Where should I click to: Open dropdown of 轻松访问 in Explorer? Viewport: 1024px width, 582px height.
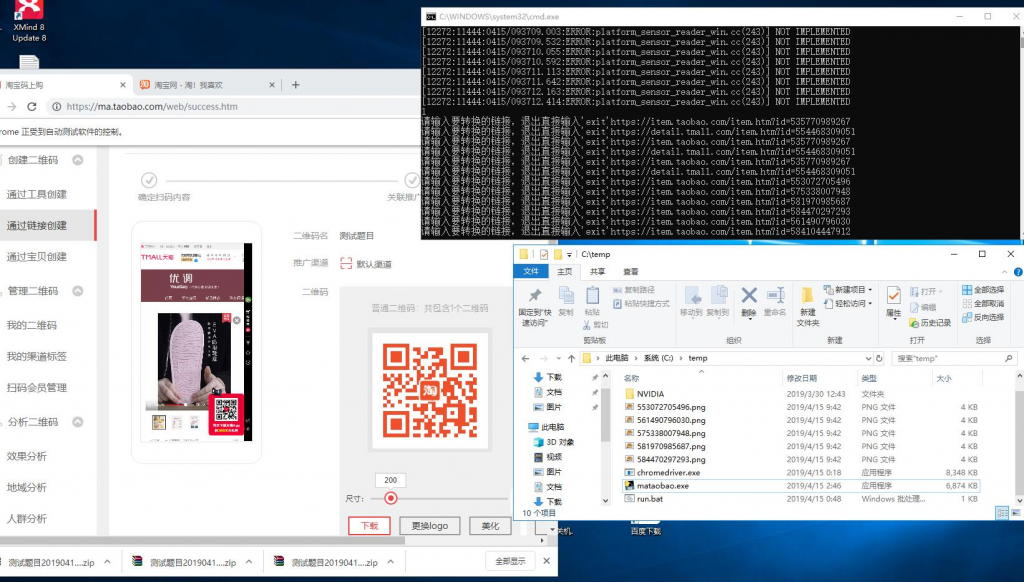pos(871,303)
